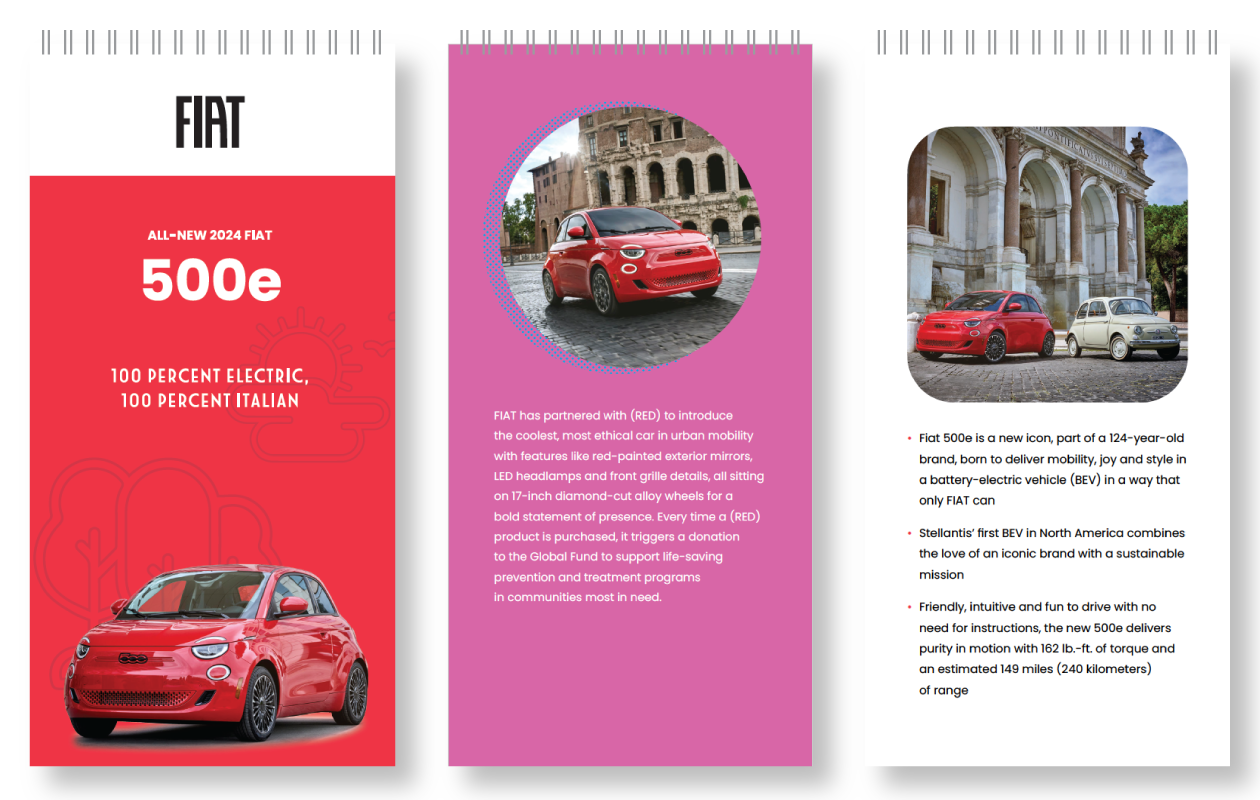Image resolution: width=1260 pixels, height=800 pixels.
Task: Click the "100 PERCENT ITALIAN" line
Action: (x=210, y=400)
